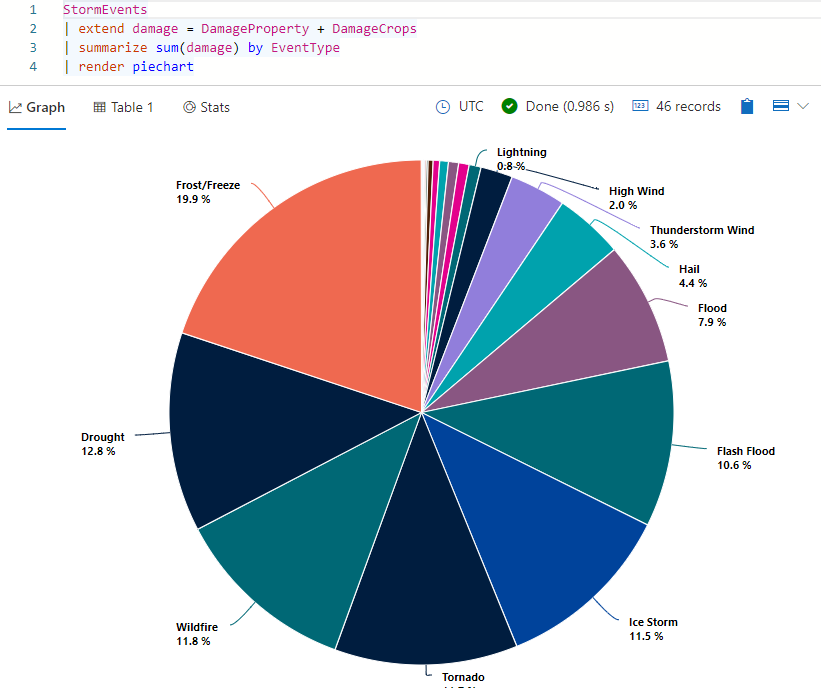Viewport: 821px width, 688px height.
Task: Open the Stats tab
Action: 206,107
